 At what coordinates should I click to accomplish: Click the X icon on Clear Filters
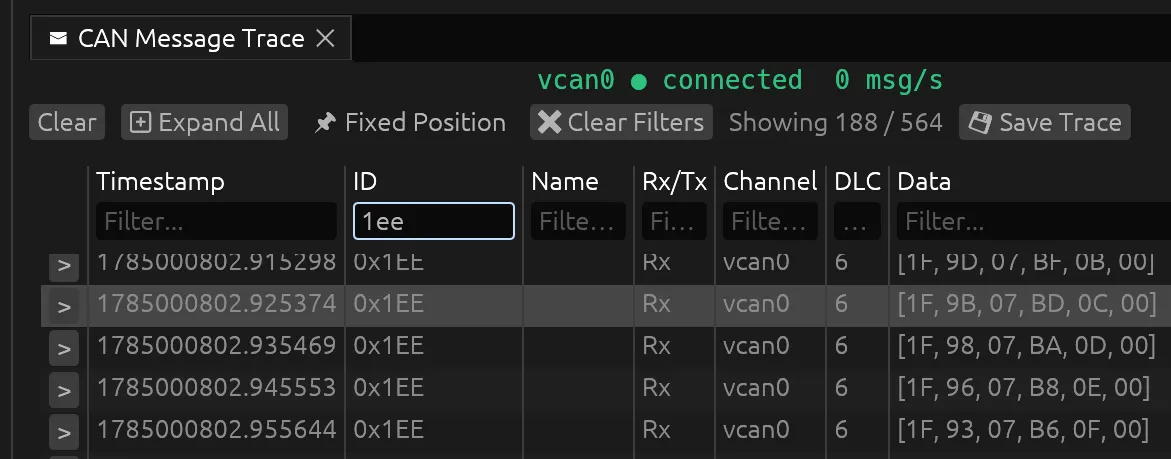point(550,122)
